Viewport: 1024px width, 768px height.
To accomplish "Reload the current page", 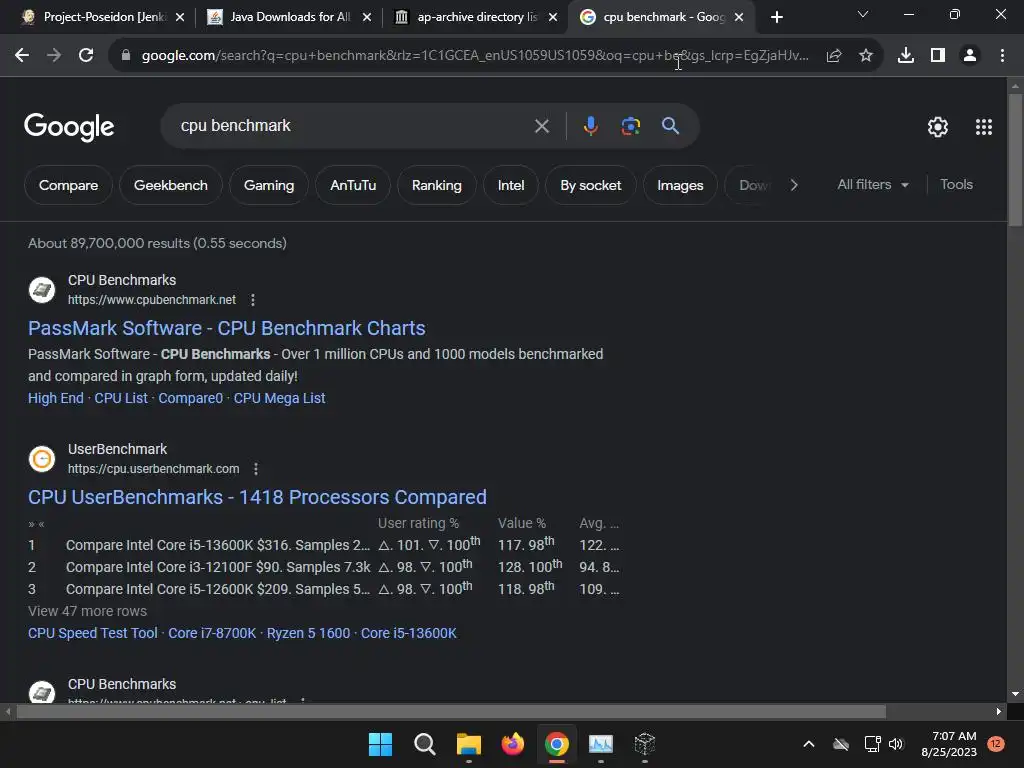I will (86, 56).
